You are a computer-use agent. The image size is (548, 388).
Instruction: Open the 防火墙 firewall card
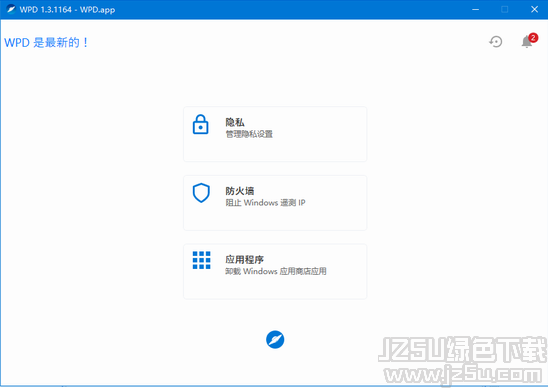pyautogui.click(x=275, y=203)
